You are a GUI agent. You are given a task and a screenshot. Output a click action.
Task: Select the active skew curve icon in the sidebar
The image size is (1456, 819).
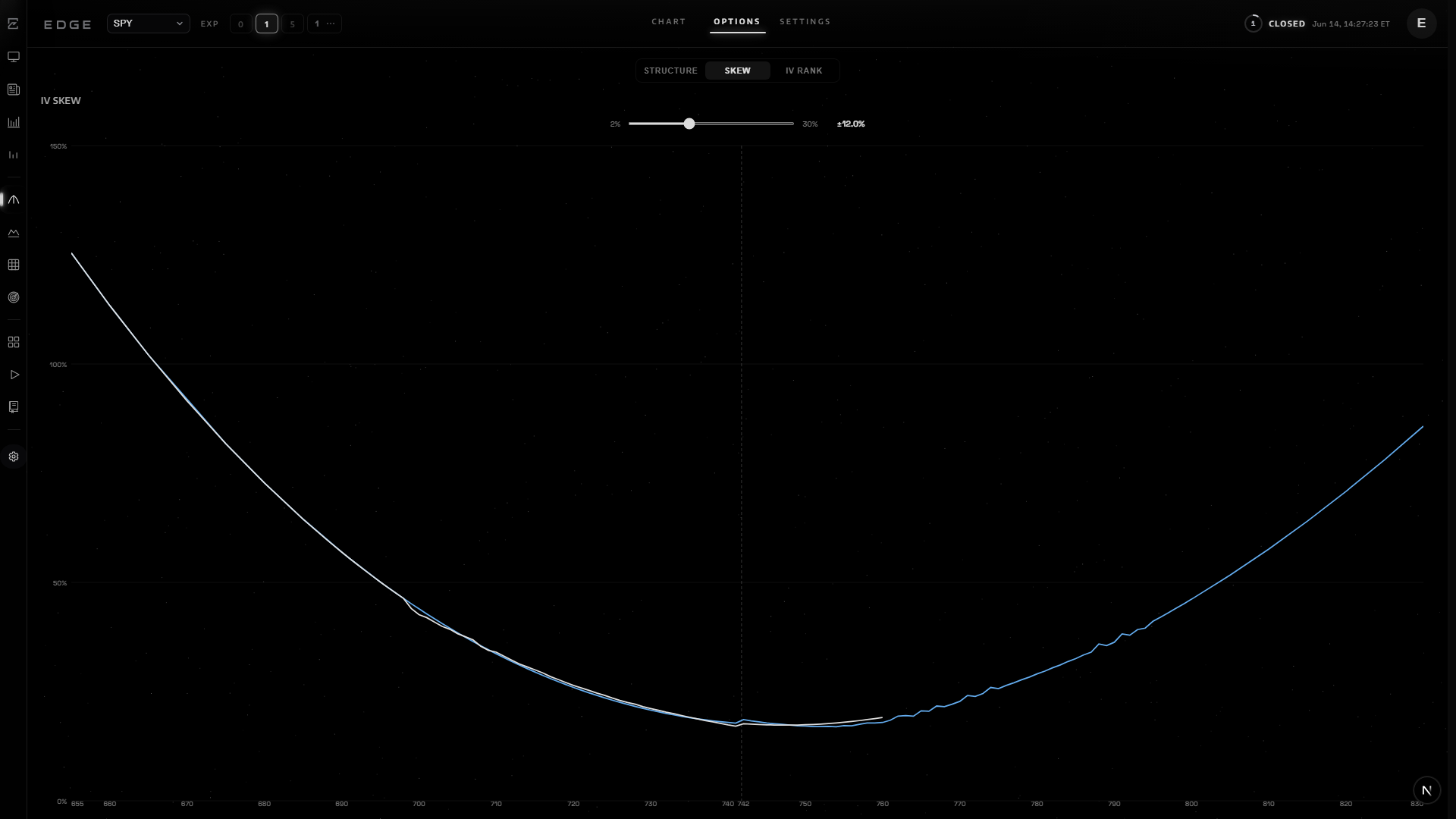pos(13,199)
